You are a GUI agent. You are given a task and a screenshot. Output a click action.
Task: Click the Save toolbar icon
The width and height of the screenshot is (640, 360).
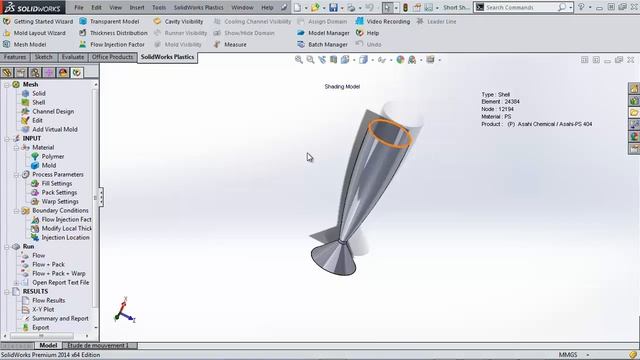[333, 7]
